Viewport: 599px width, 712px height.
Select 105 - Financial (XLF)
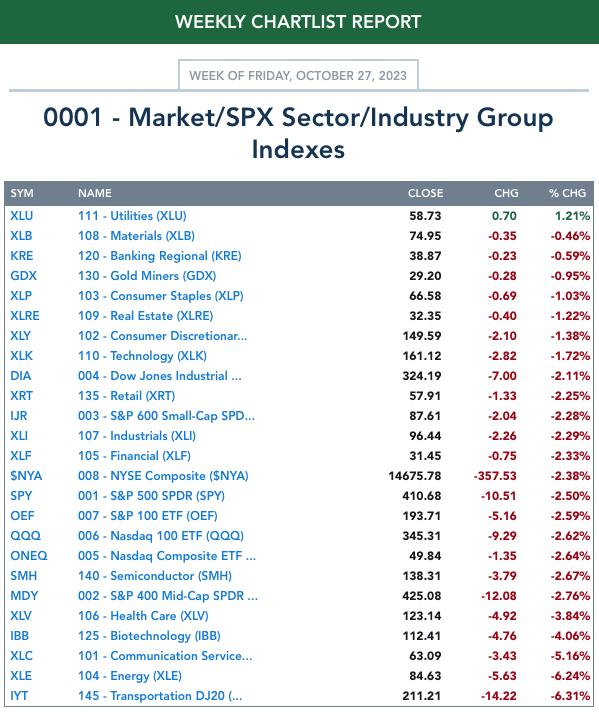[134, 455]
